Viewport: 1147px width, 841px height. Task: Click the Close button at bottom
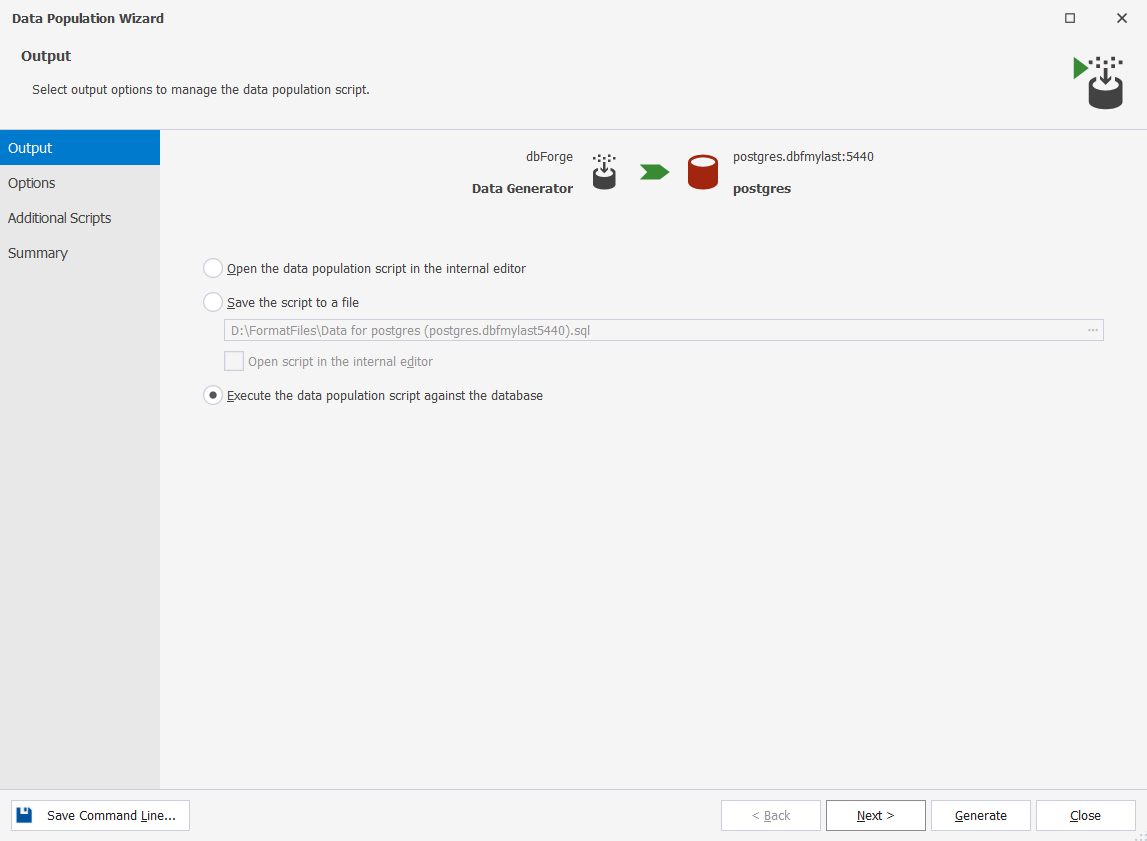coord(1086,815)
